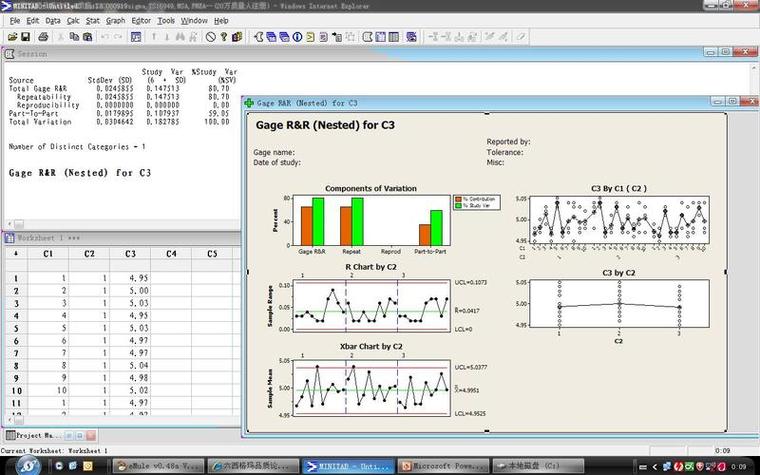Screen dimensions: 760x475
Task: Click the orange % Contribution legend swatch
Action: click(458, 199)
